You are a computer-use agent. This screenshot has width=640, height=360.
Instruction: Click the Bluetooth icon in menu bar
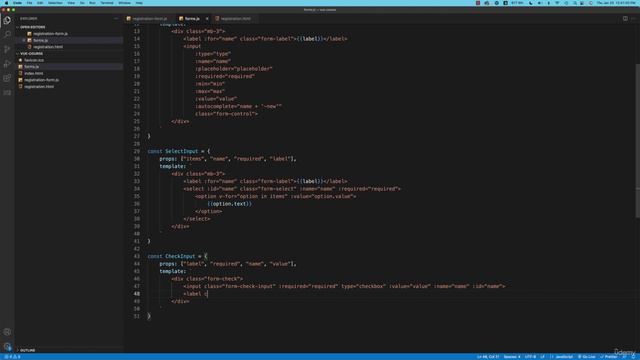548,3
